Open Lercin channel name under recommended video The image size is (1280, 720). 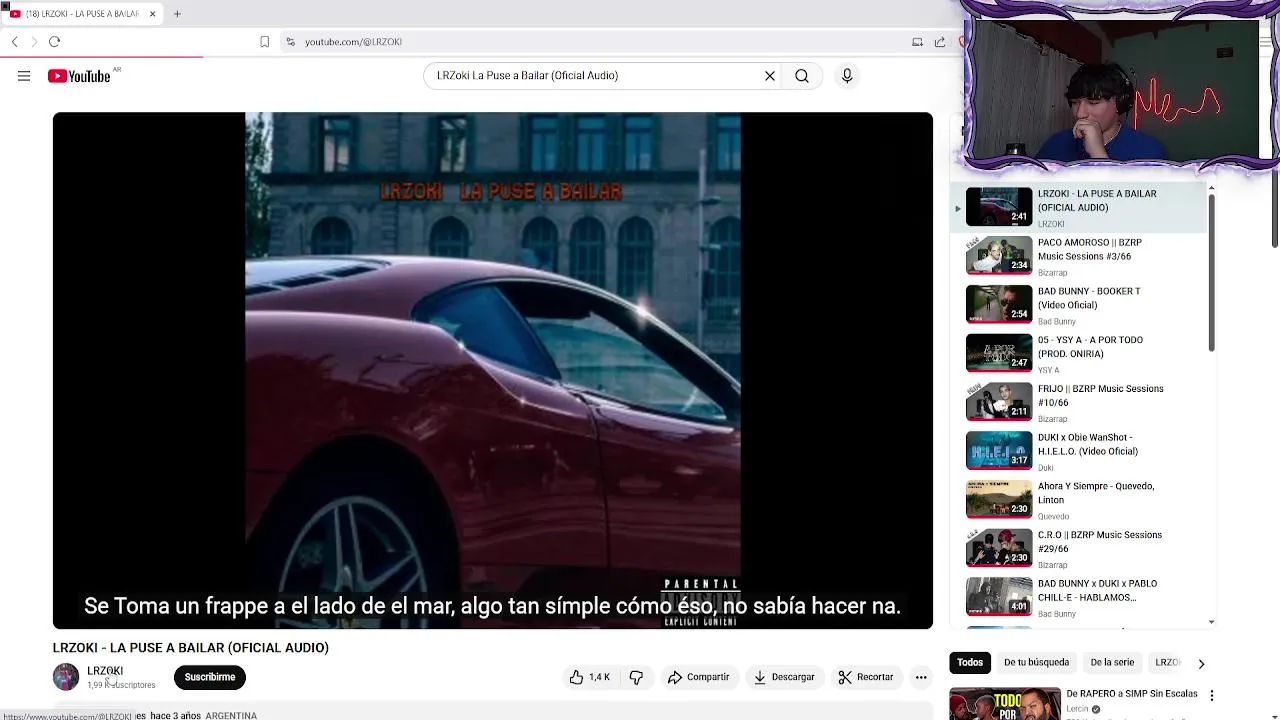pyautogui.click(x=1077, y=709)
